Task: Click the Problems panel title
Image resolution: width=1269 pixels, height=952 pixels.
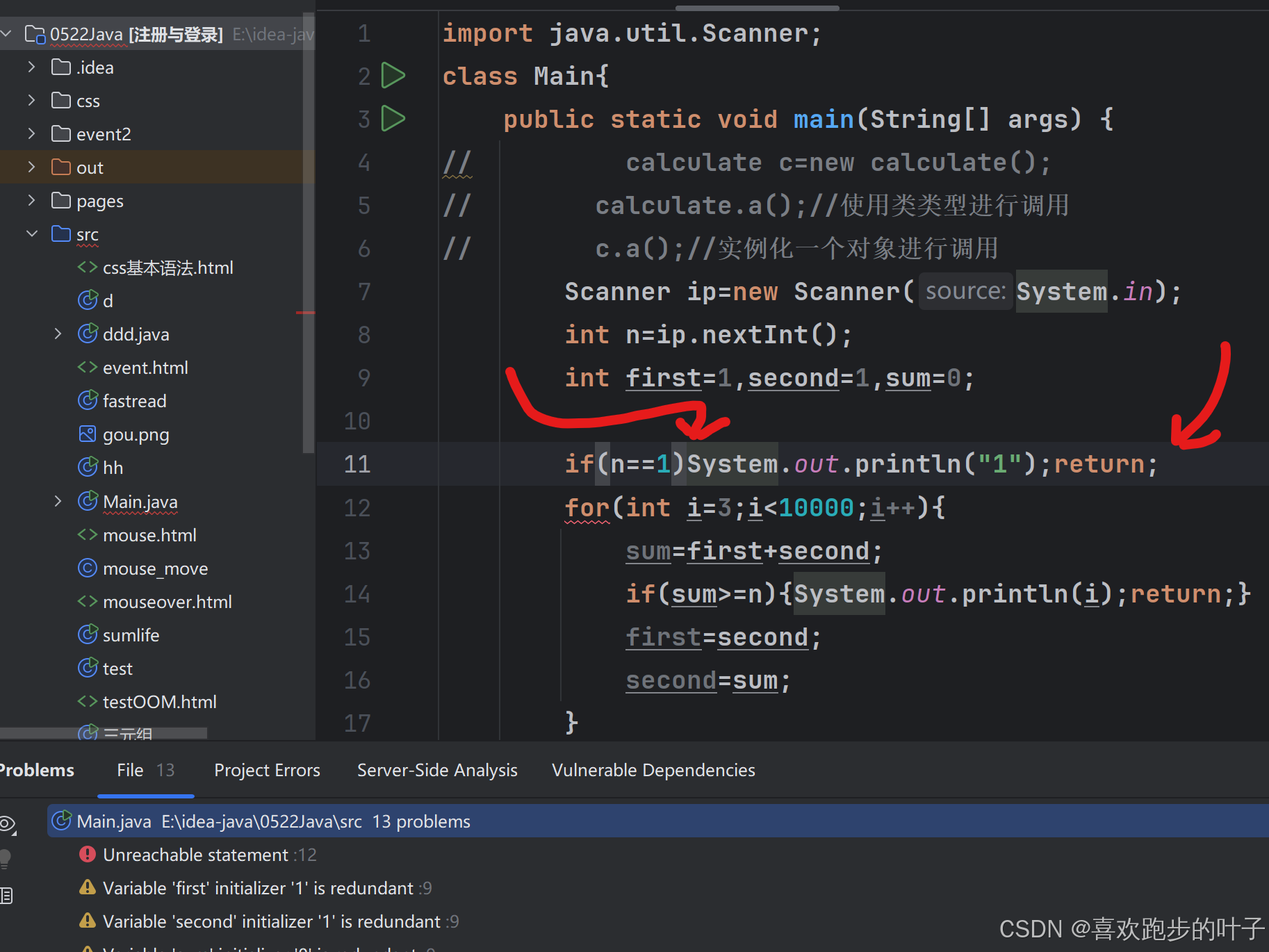Action: pyautogui.click(x=37, y=770)
